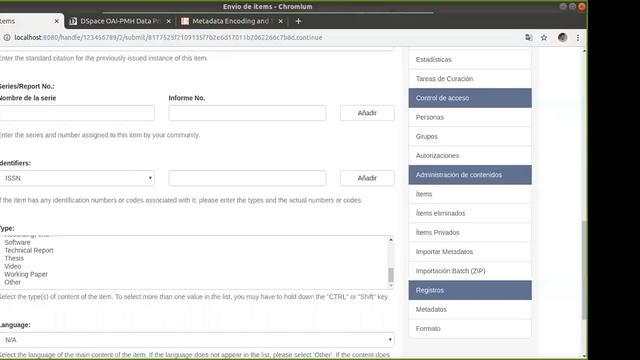The image size is (640, 360).
Task: Click the Registros section header
Action: pyautogui.click(x=470, y=290)
